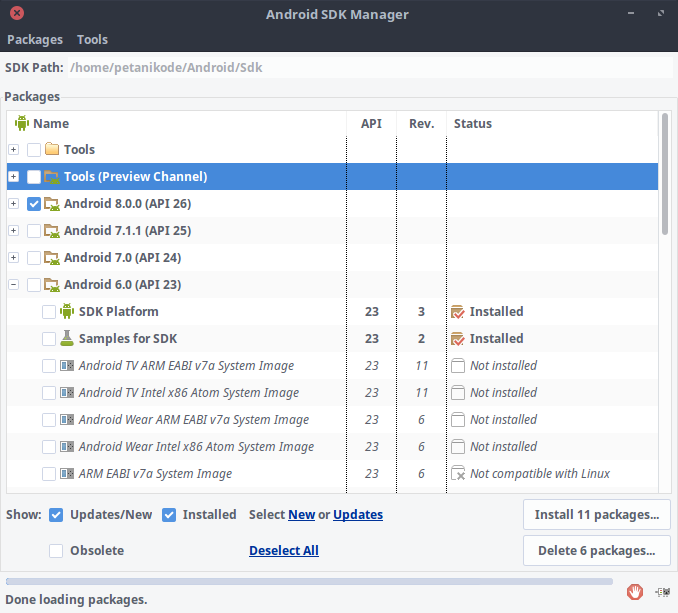
Task: Open the SDK Manager log icon
Action: (662, 592)
